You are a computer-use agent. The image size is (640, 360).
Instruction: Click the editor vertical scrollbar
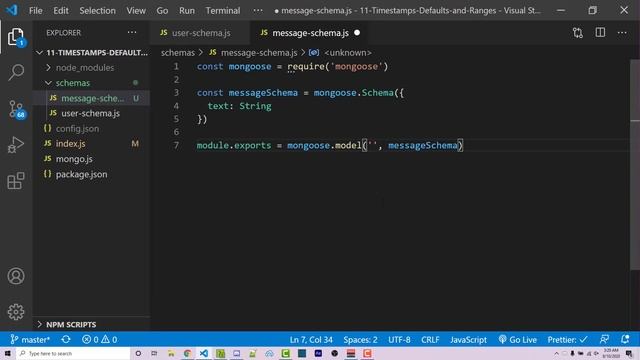coord(635,163)
